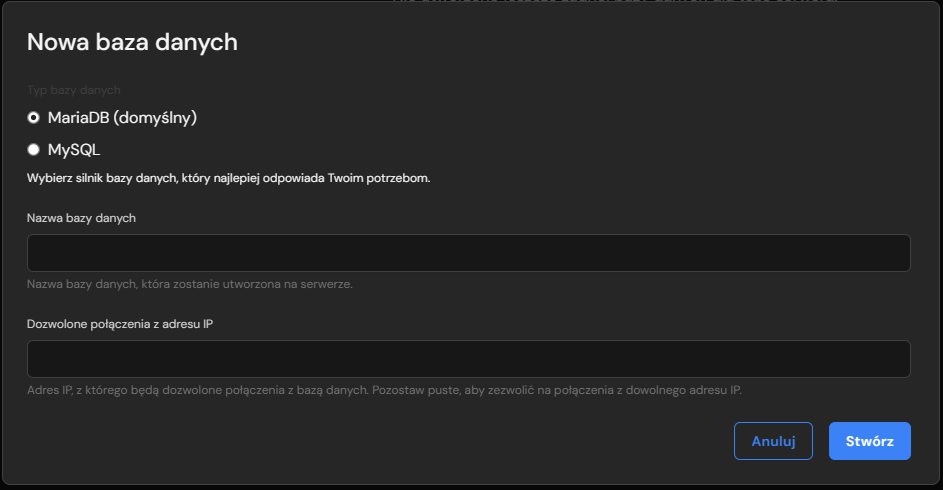Focus the Nazwa bazy danych input field
This screenshot has height=490, width=943.
point(468,253)
